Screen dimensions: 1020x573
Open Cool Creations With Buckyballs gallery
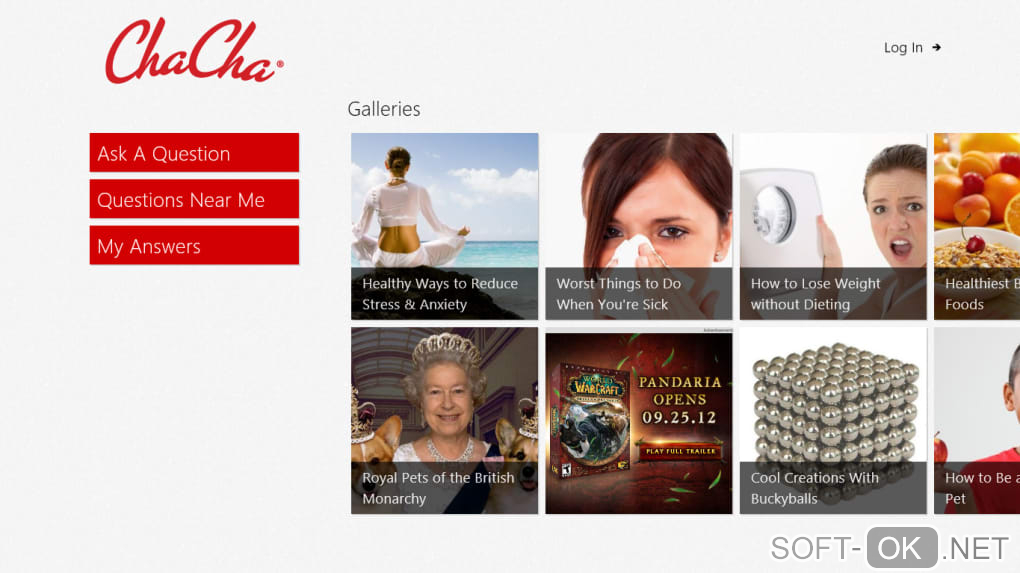pos(833,420)
